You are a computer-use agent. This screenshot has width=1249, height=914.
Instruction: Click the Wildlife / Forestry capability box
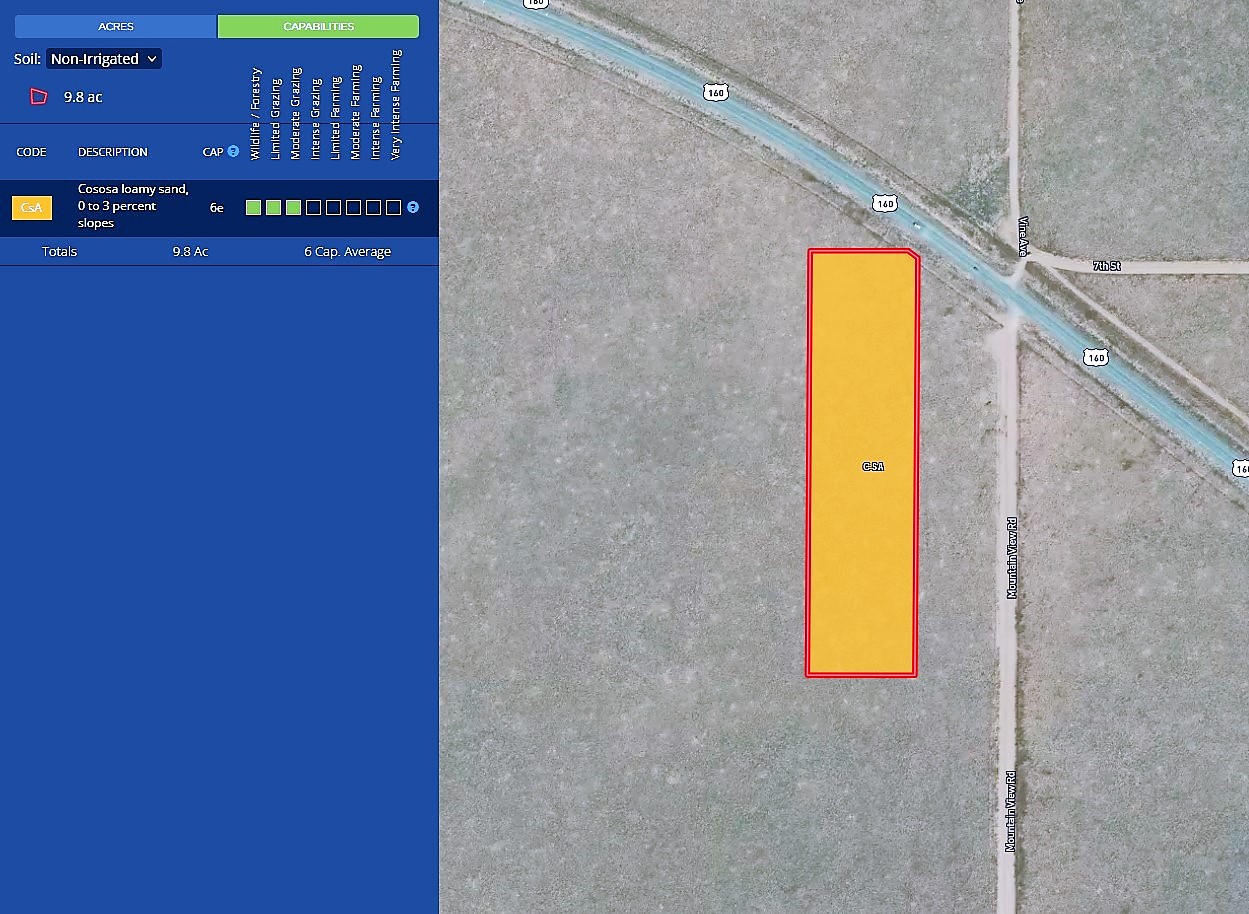(x=254, y=208)
